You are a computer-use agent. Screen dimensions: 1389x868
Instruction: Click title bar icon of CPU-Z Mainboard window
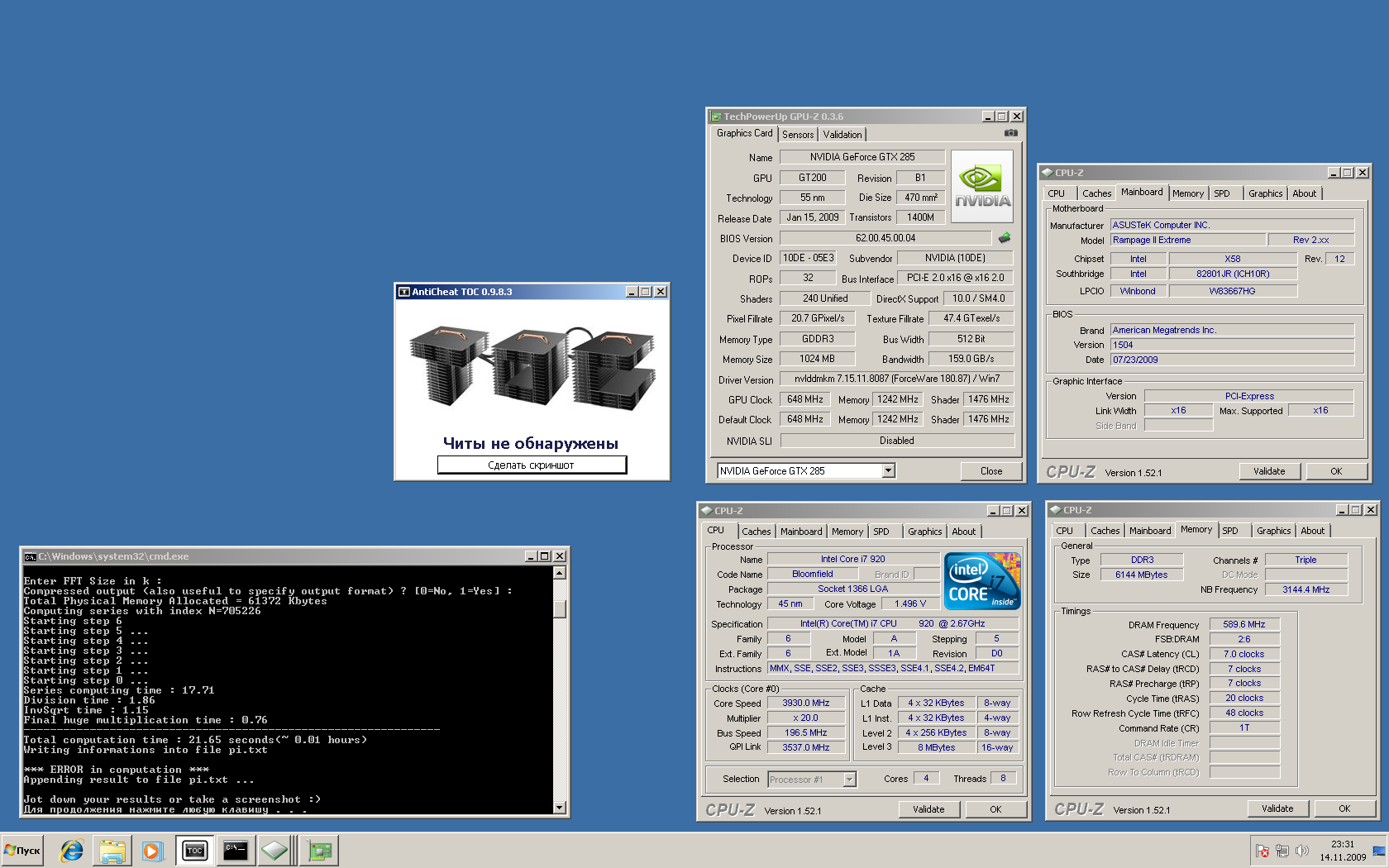tap(1047, 173)
